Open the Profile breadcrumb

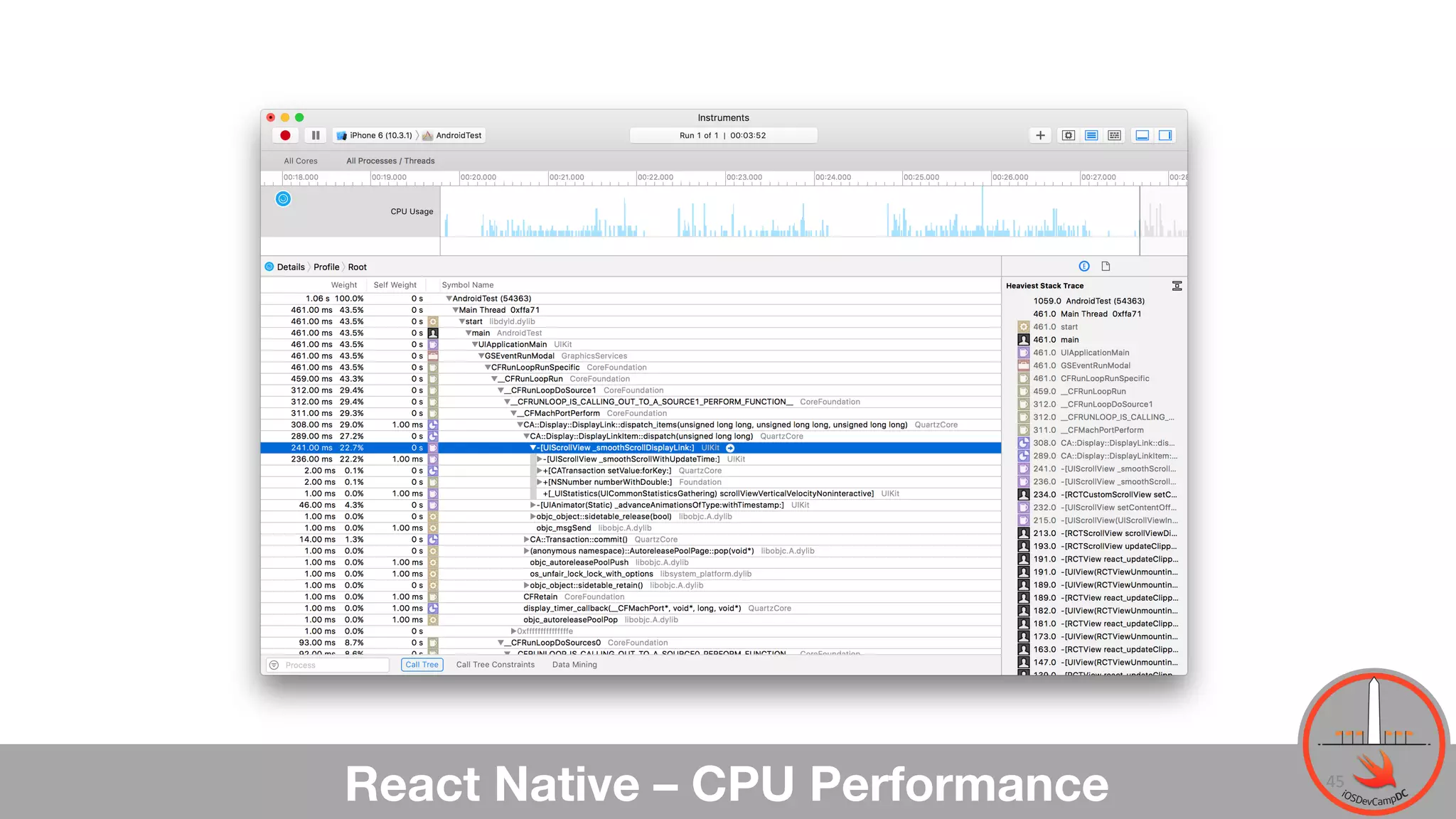326,267
